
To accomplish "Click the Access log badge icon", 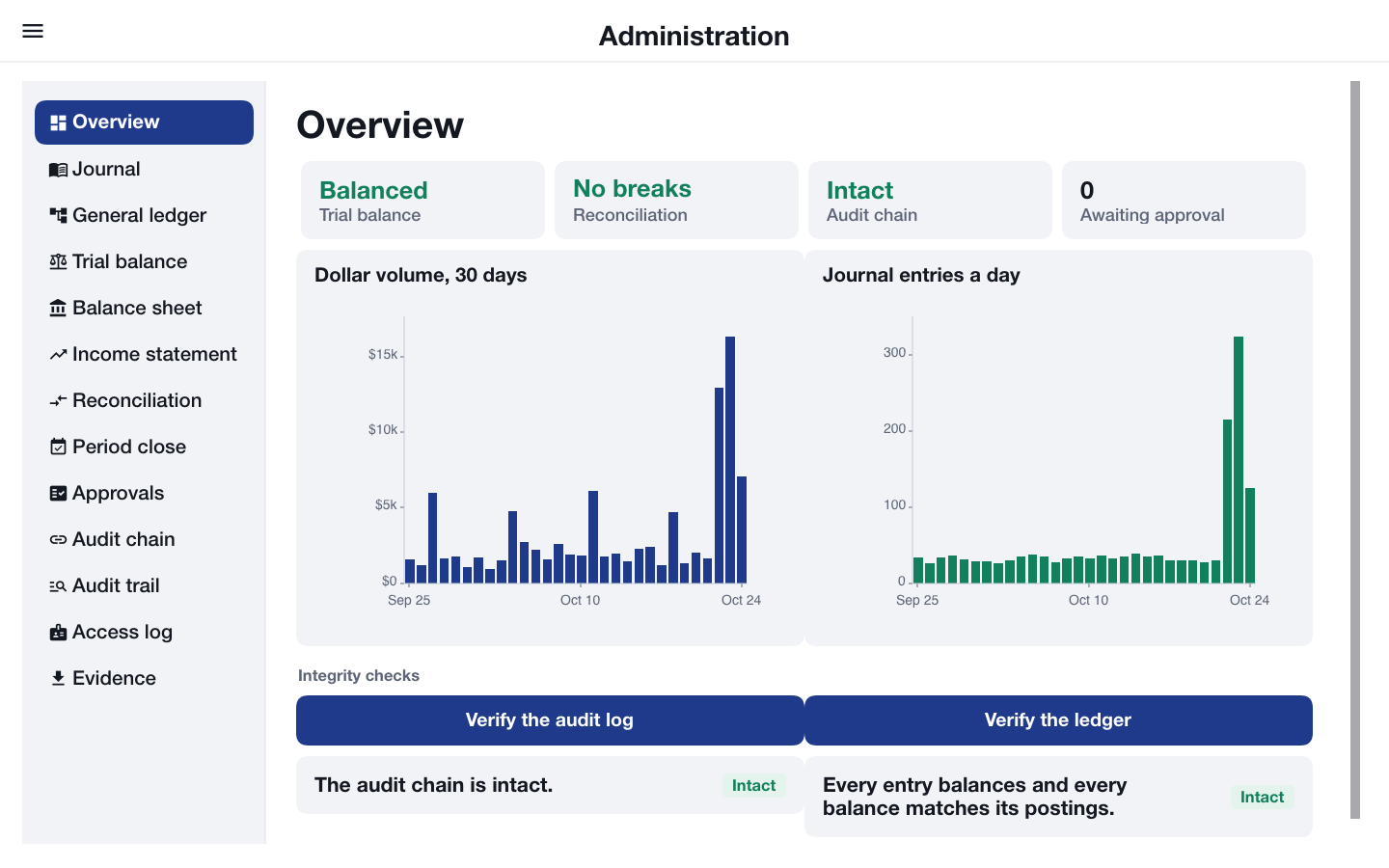I will [58, 632].
